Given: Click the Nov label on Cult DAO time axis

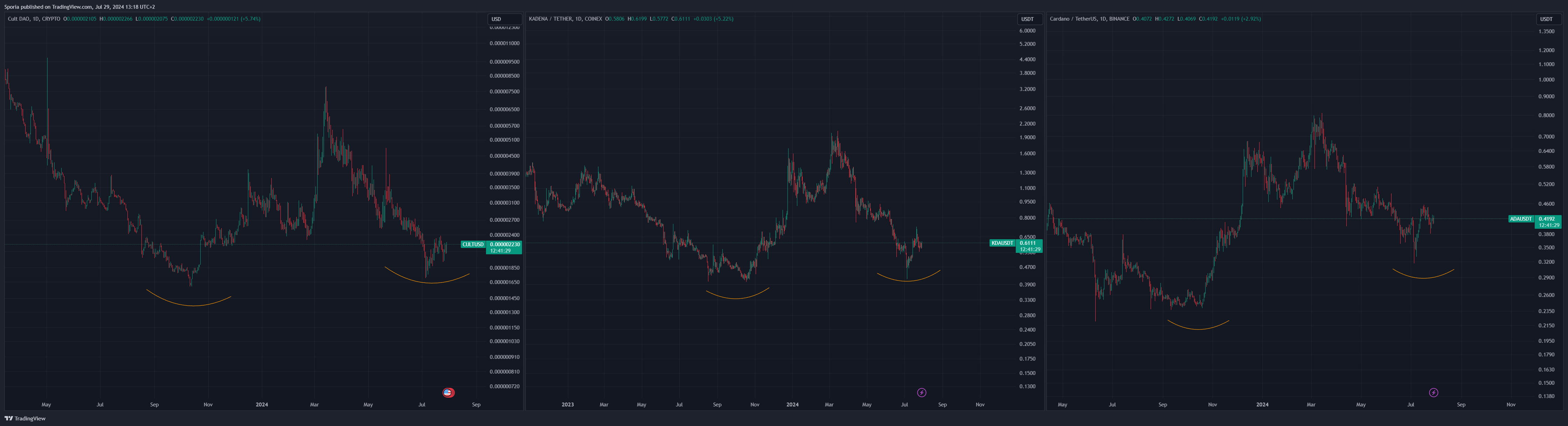Looking at the screenshot, I should pos(208,405).
